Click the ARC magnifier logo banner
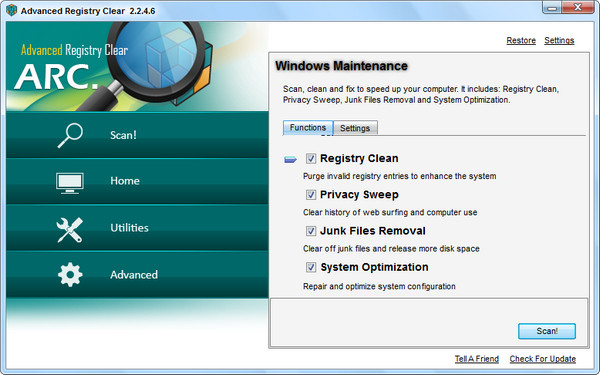 (137, 67)
